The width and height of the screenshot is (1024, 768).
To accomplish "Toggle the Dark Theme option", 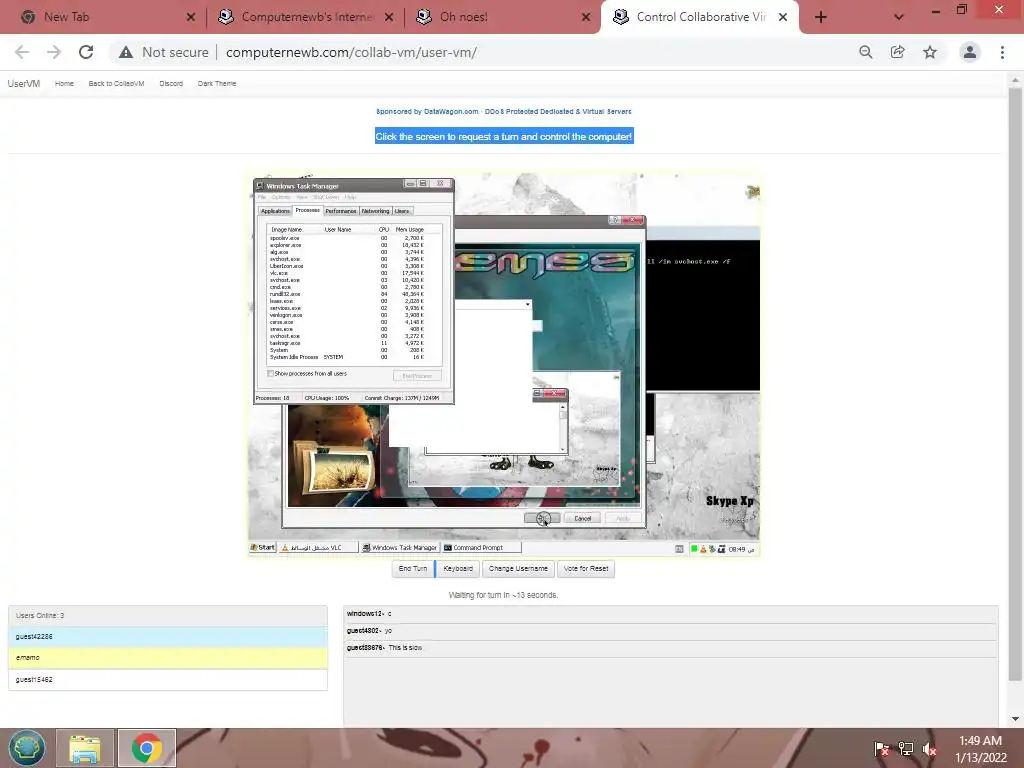I will 217,84.
